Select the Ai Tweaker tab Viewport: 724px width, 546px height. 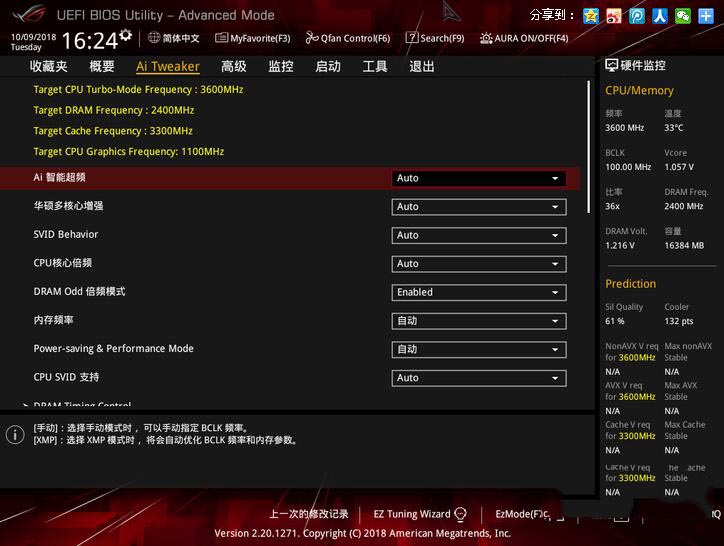click(x=168, y=67)
